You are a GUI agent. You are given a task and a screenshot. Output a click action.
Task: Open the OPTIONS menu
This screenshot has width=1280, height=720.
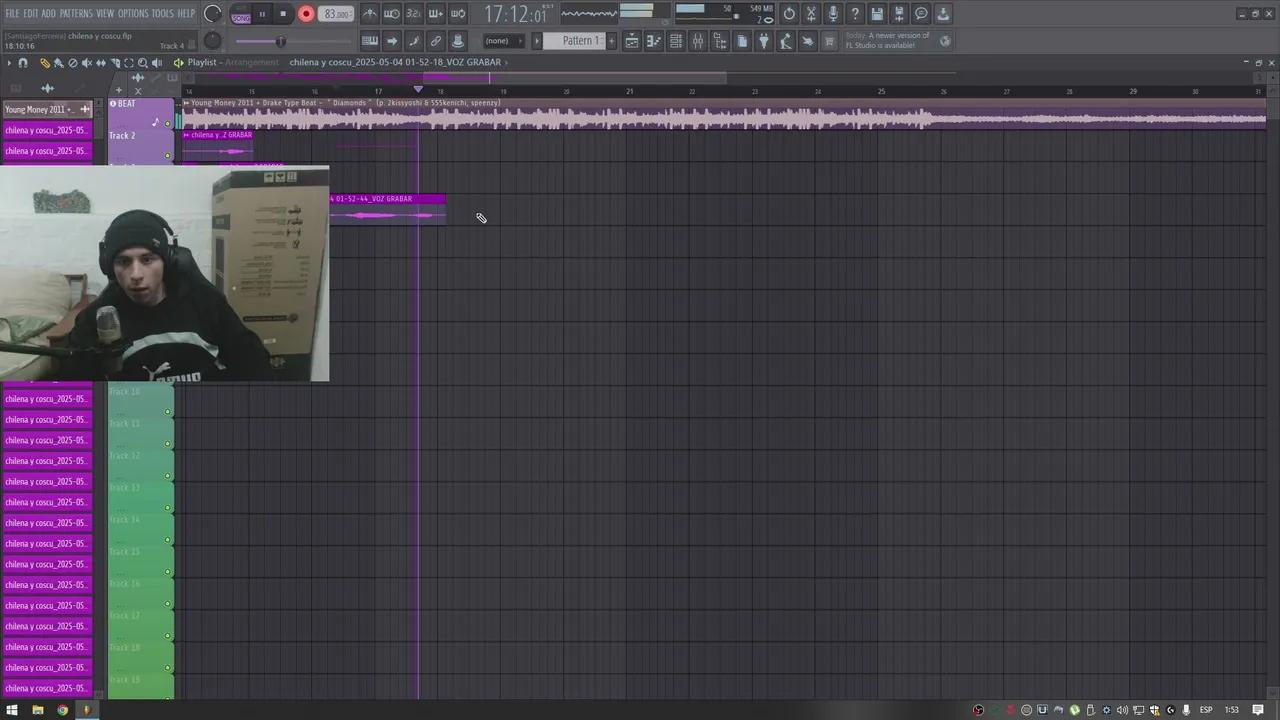click(x=133, y=14)
